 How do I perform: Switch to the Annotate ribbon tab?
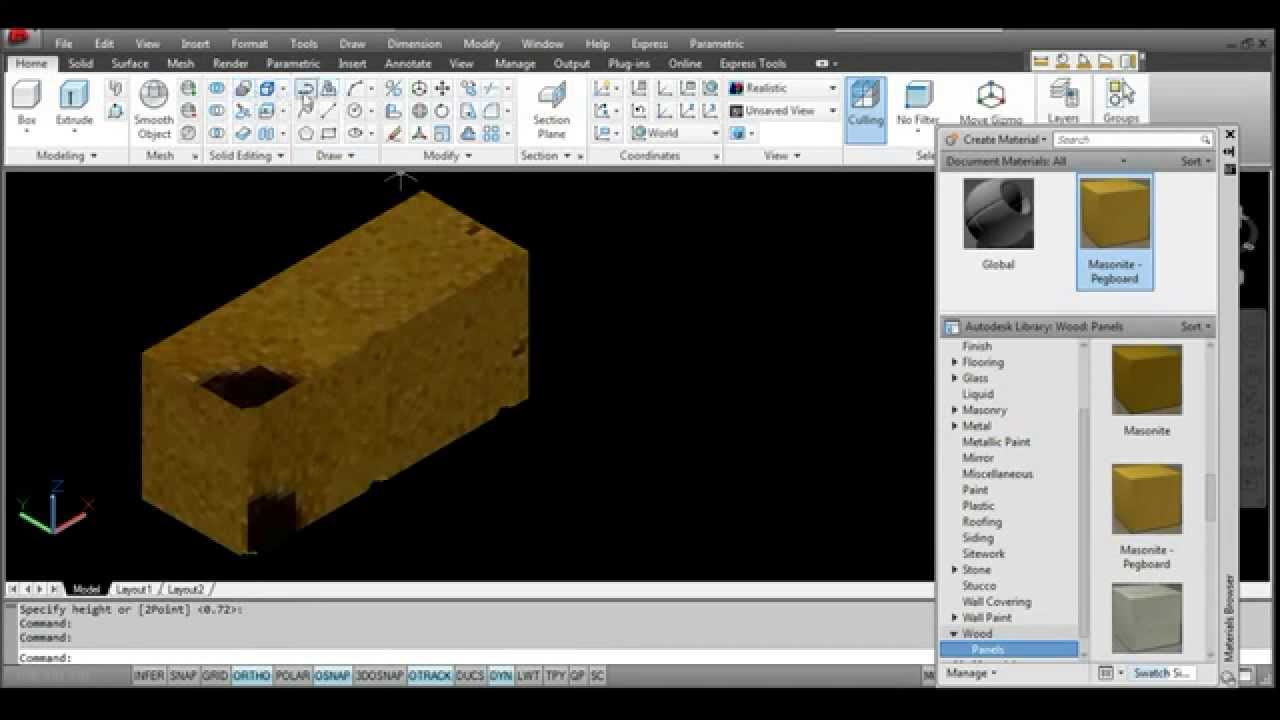(x=408, y=64)
